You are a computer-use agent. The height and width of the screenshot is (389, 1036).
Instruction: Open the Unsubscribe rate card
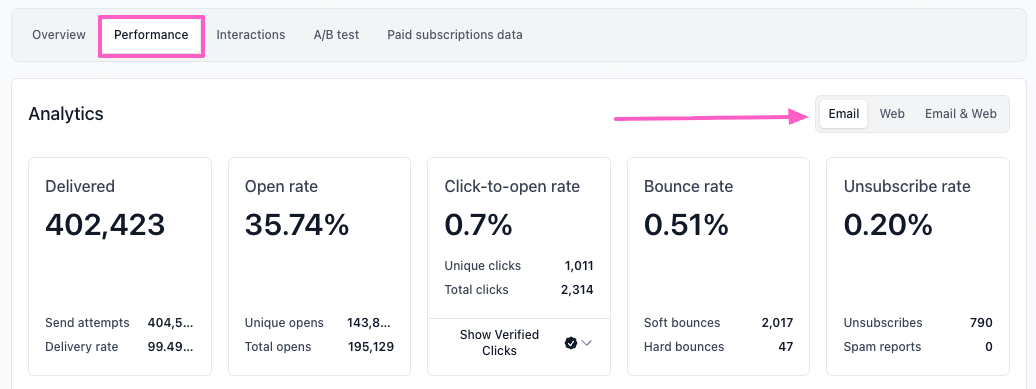[918, 266]
